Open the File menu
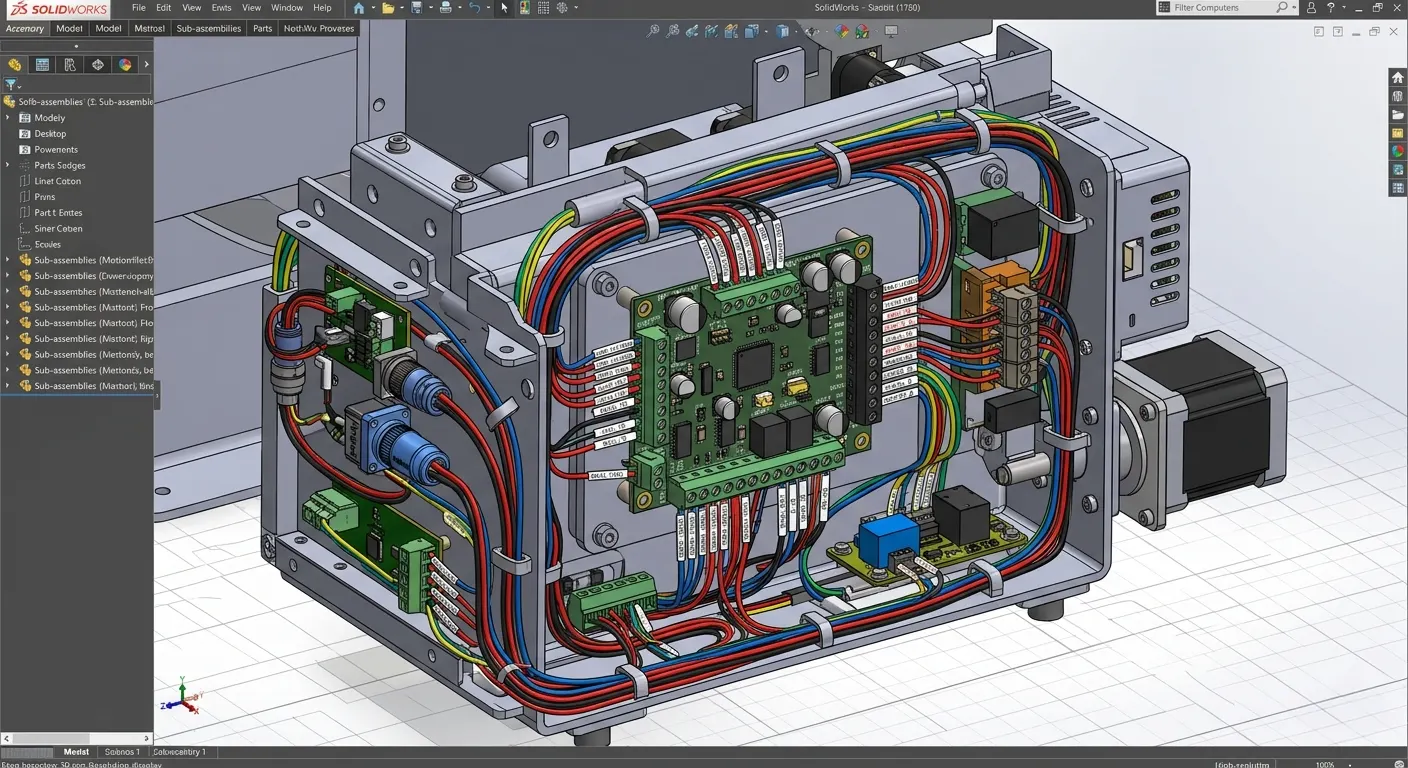Image resolution: width=1408 pixels, height=768 pixels. pos(139,8)
